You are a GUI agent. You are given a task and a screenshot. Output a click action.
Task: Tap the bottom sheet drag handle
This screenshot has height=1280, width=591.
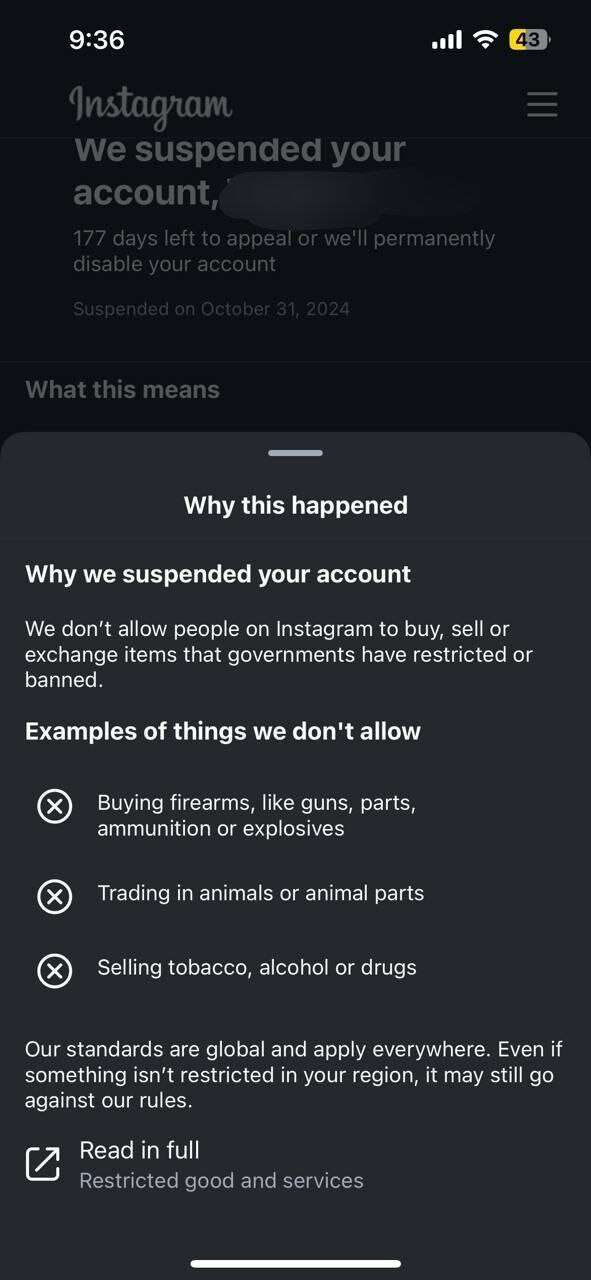click(x=295, y=453)
